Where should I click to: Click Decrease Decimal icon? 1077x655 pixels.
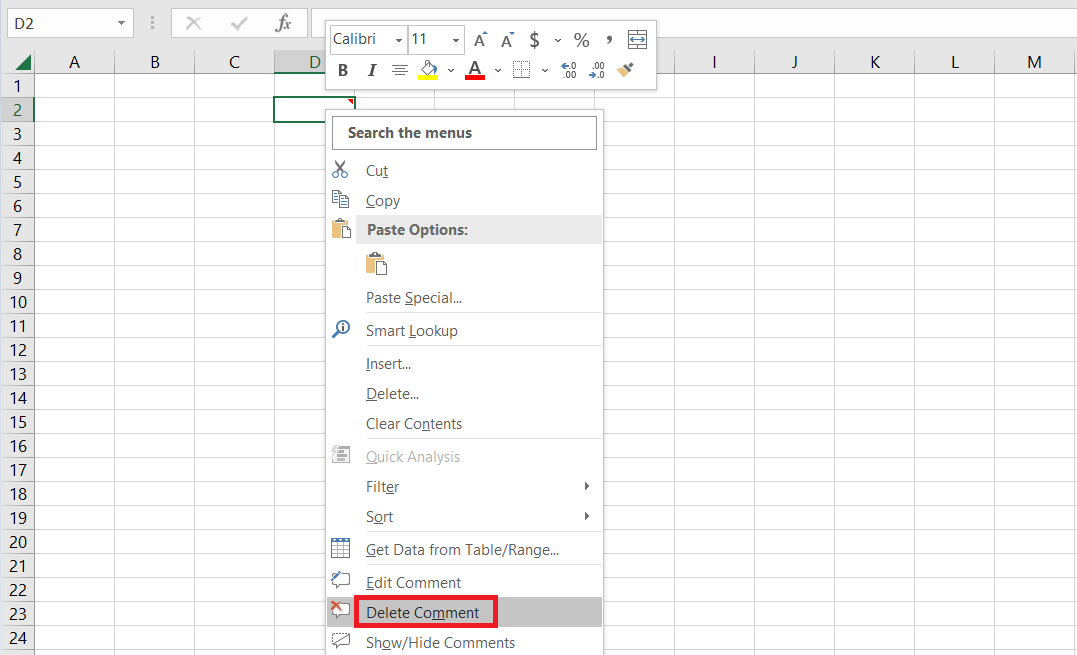tap(597, 70)
